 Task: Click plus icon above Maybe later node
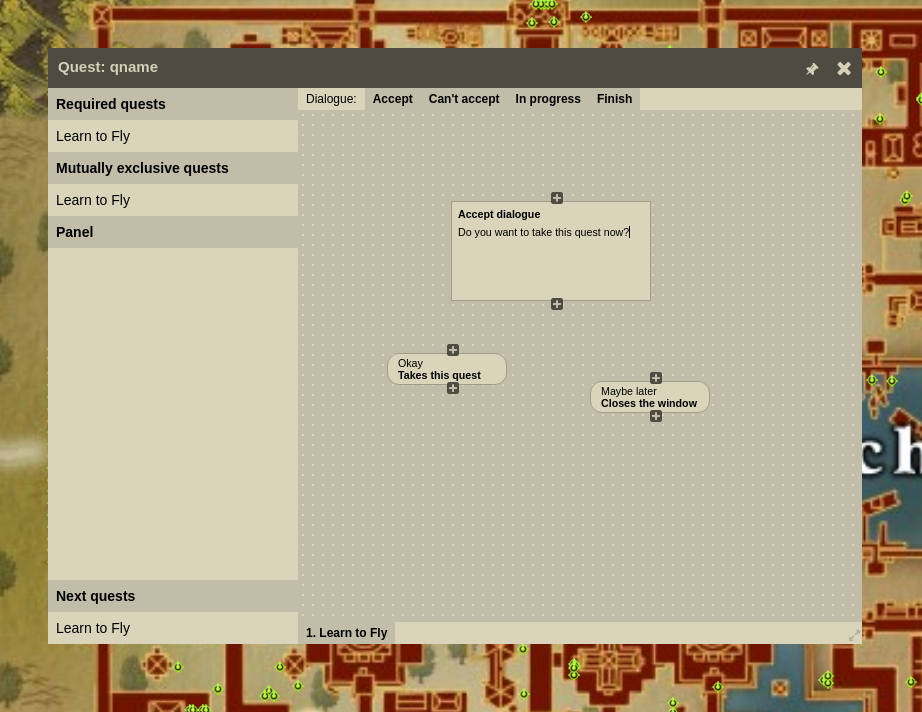tap(656, 378)
